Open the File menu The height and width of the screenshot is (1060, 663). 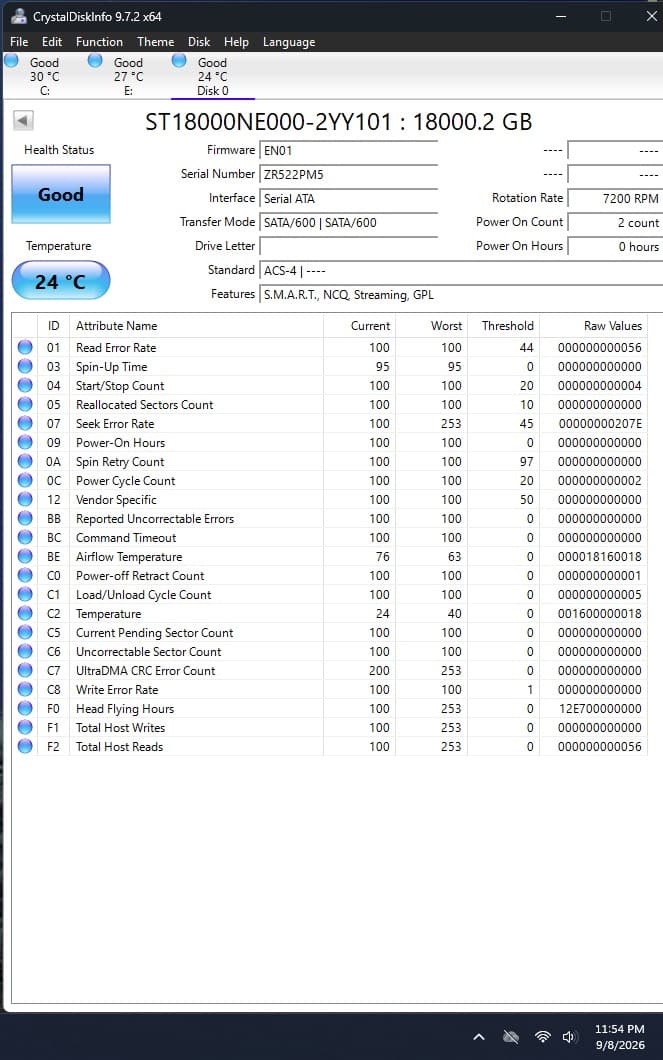click(19, 42)
